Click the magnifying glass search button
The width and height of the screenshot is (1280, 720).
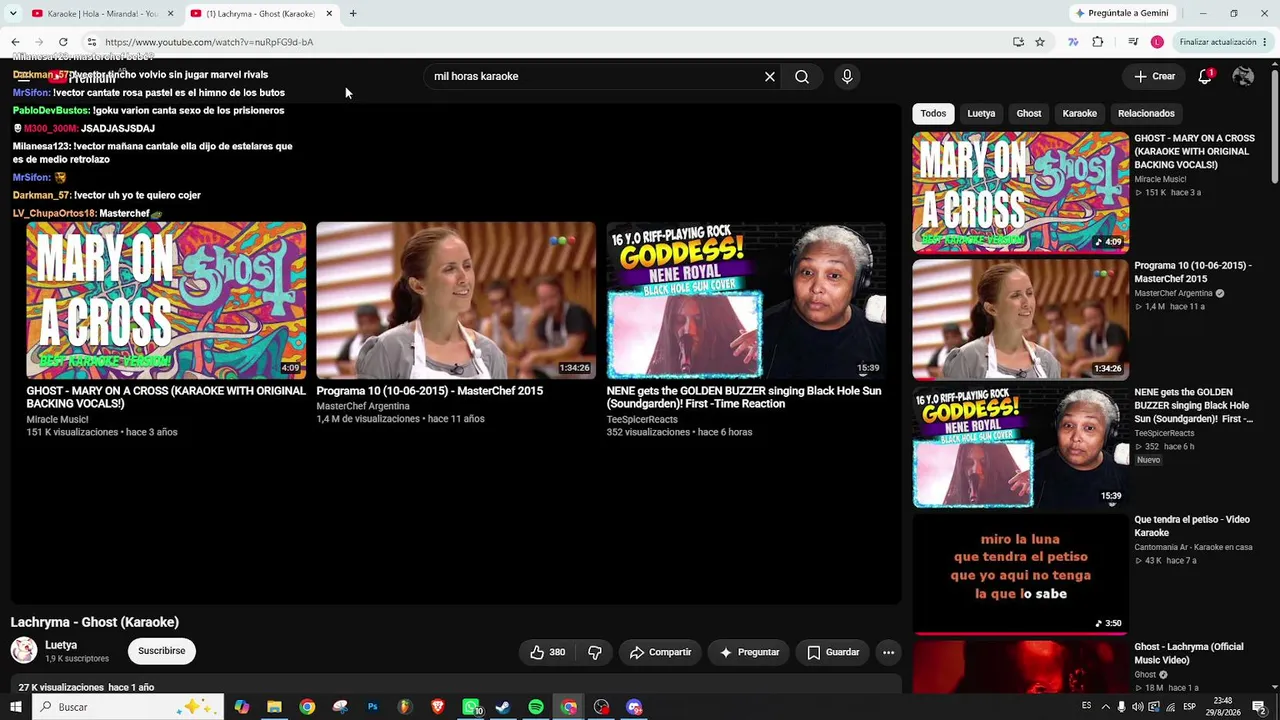(x=802, y=76)
